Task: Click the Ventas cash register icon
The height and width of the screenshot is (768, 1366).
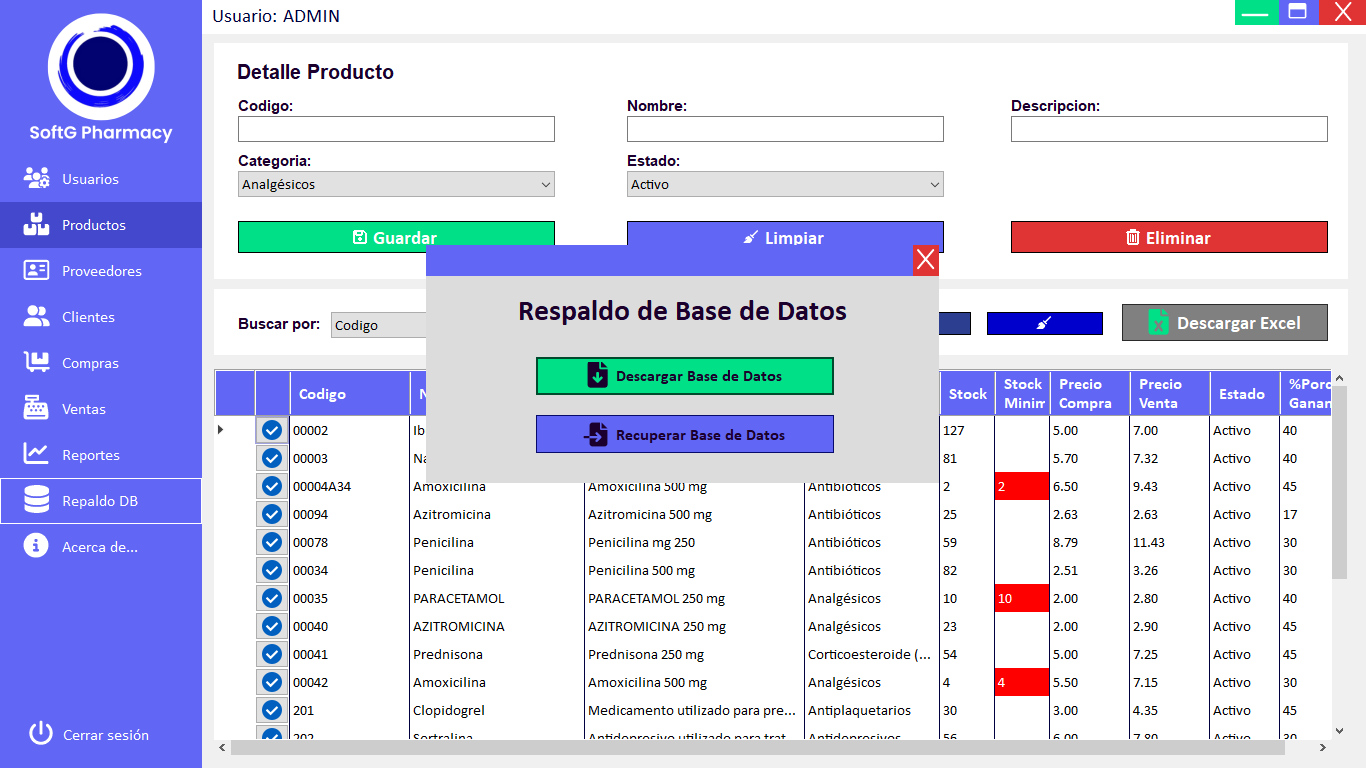Action: pos(37,409)
